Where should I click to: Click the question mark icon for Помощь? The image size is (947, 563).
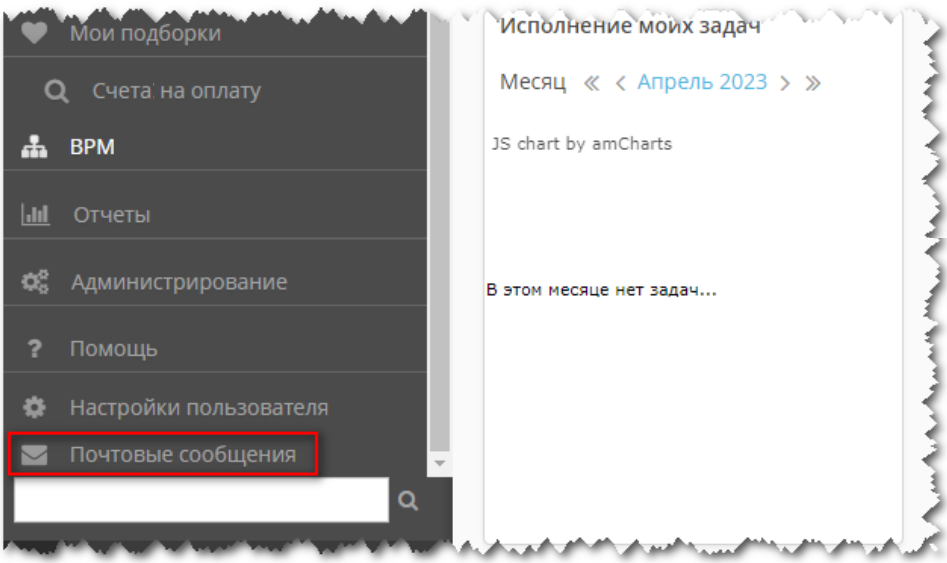pos(35,349)
